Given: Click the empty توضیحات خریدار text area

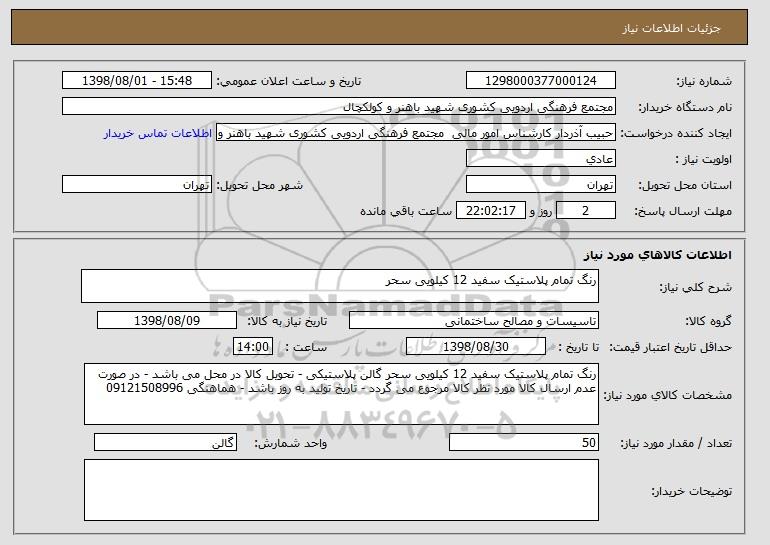Looking at the screenshot, I should pyautogui.click(x=341, y=490).
